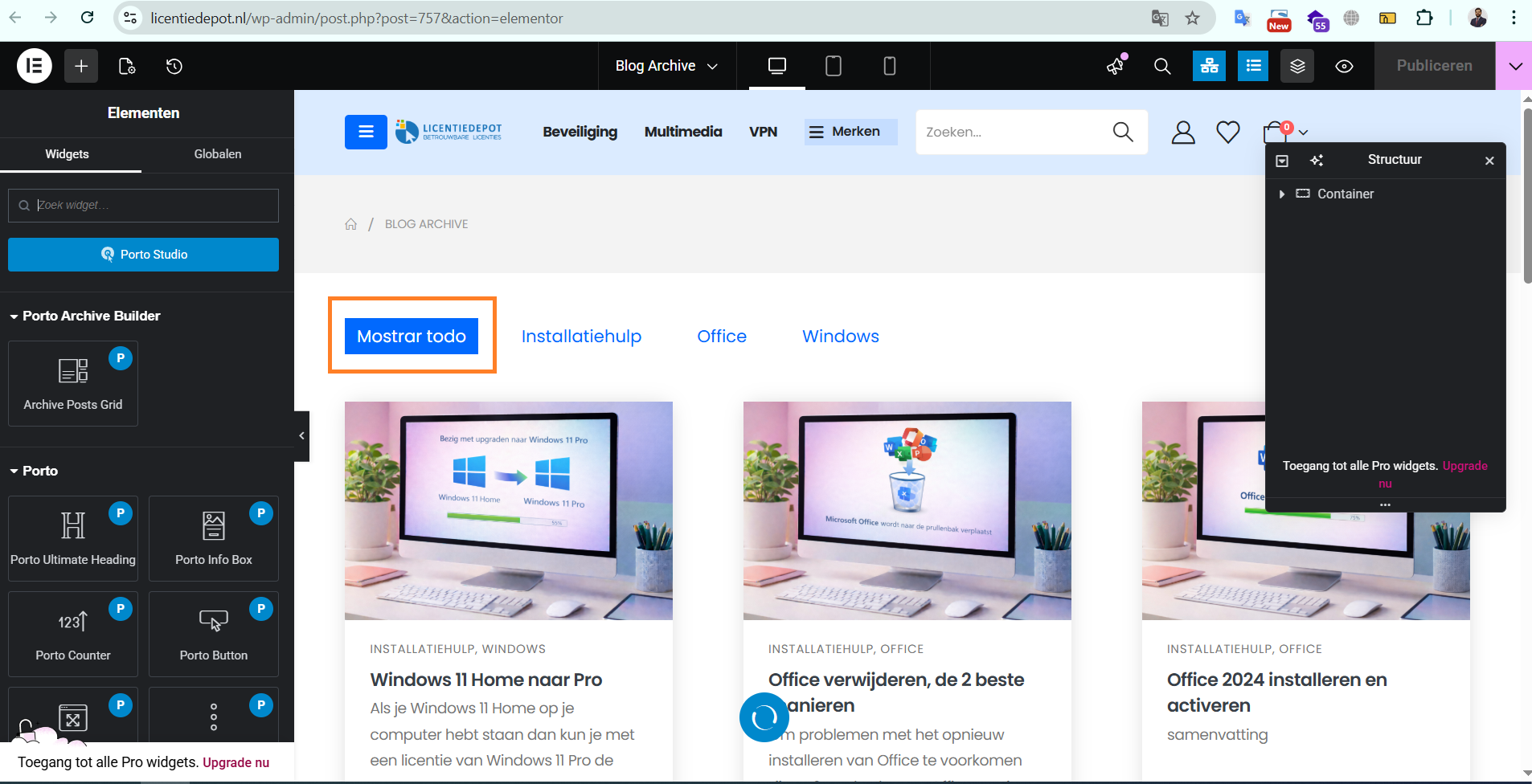Switch to the Globalen tab

coord(217,154)
